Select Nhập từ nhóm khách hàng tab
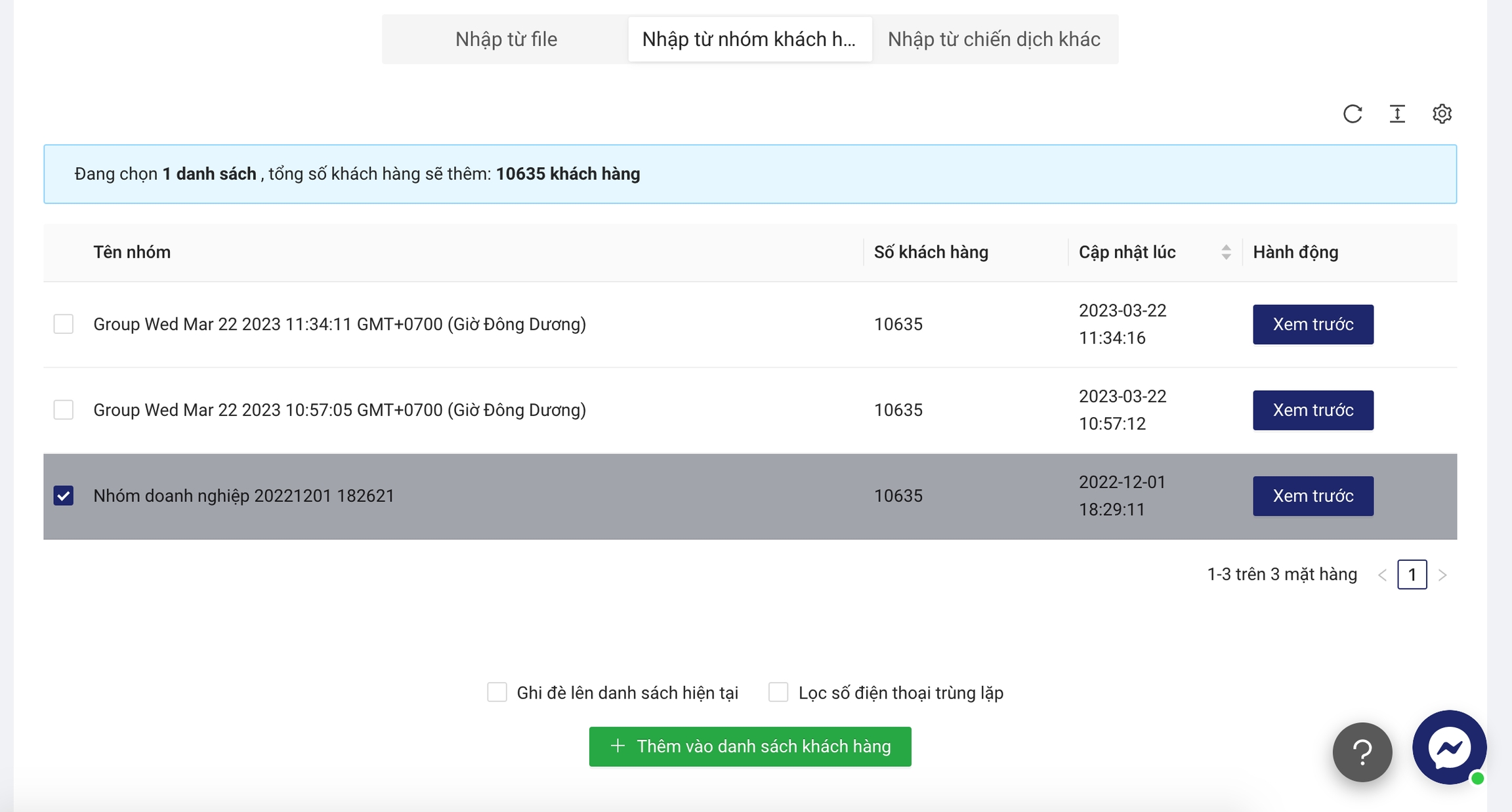This screenshot has width=1512, height=812. (749, 39)
